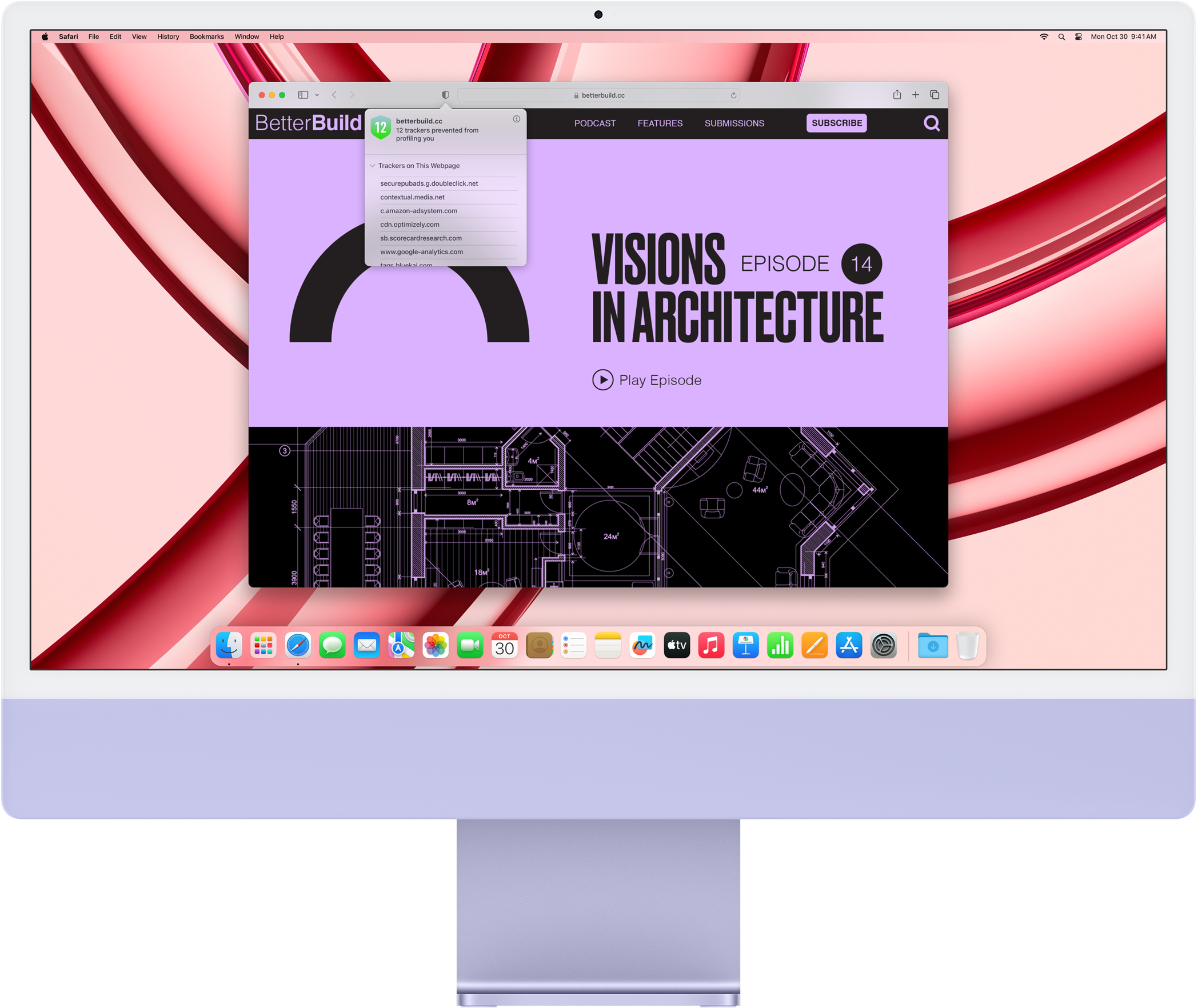Open the FEATURES nav link

click(x=660, y=123)
